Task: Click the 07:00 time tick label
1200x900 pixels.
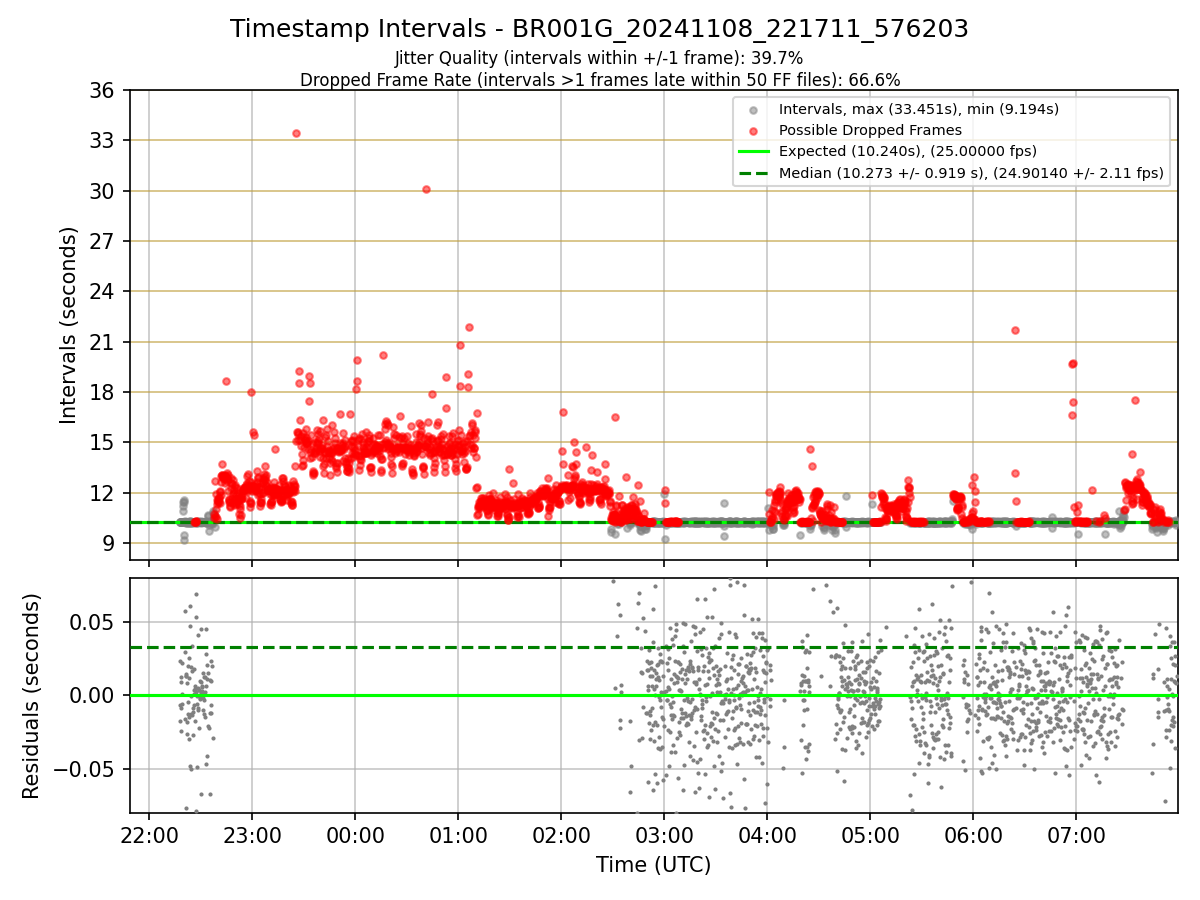Action: tap(1076, 834)
